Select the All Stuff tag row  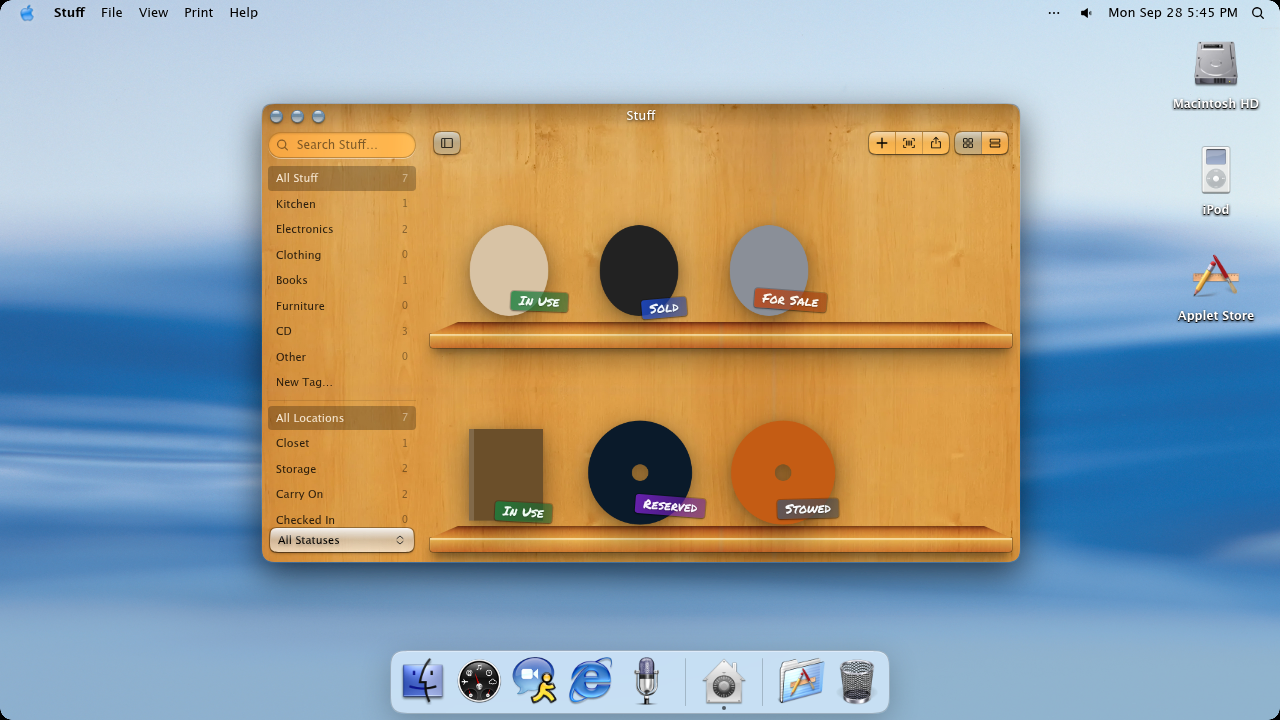pos(342,178)
